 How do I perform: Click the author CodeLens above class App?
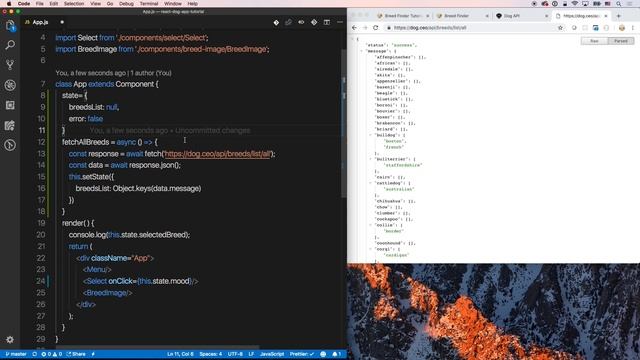point(113,73)
